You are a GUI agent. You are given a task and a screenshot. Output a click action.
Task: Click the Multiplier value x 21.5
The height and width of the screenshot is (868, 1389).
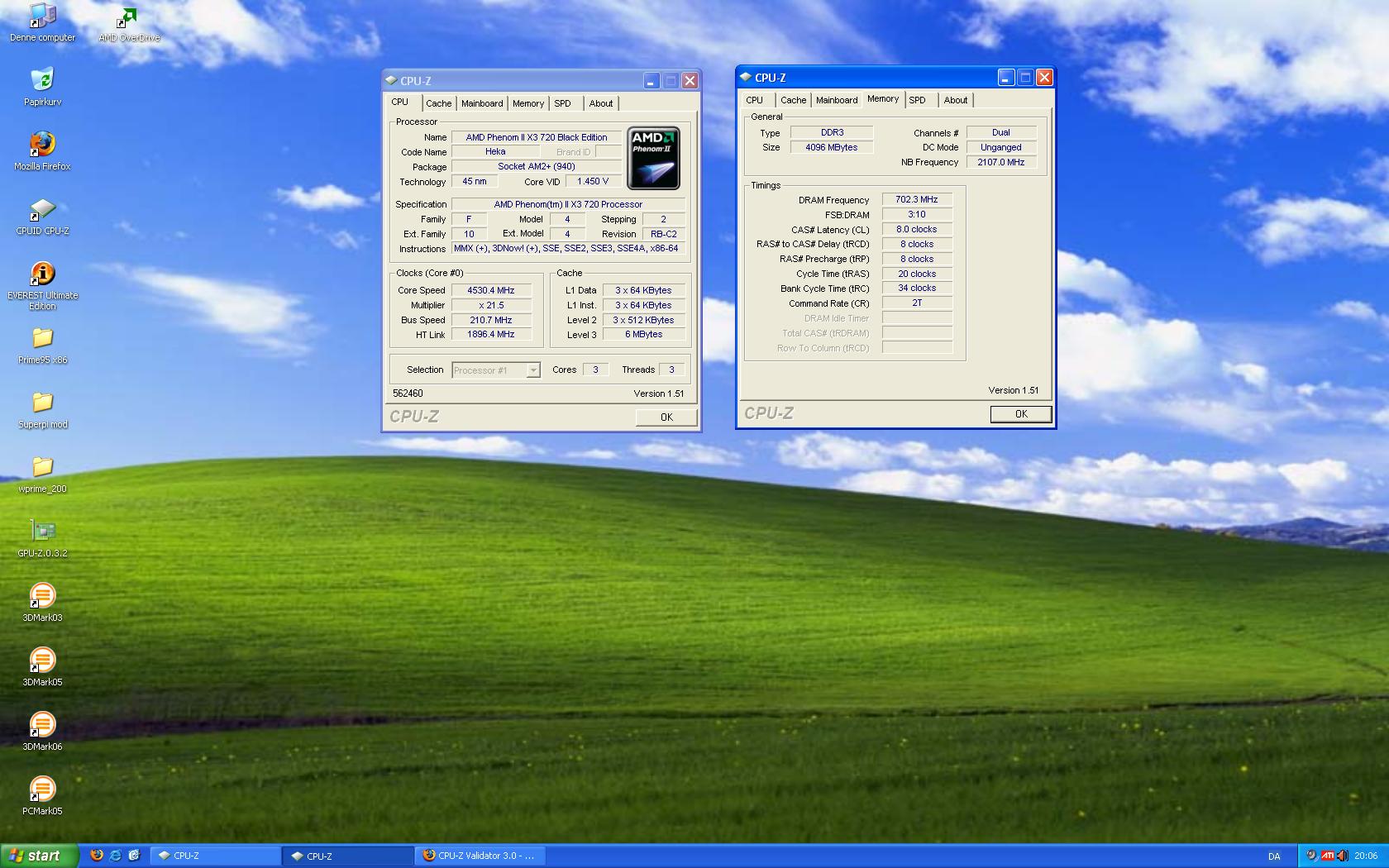coord(491,305)
